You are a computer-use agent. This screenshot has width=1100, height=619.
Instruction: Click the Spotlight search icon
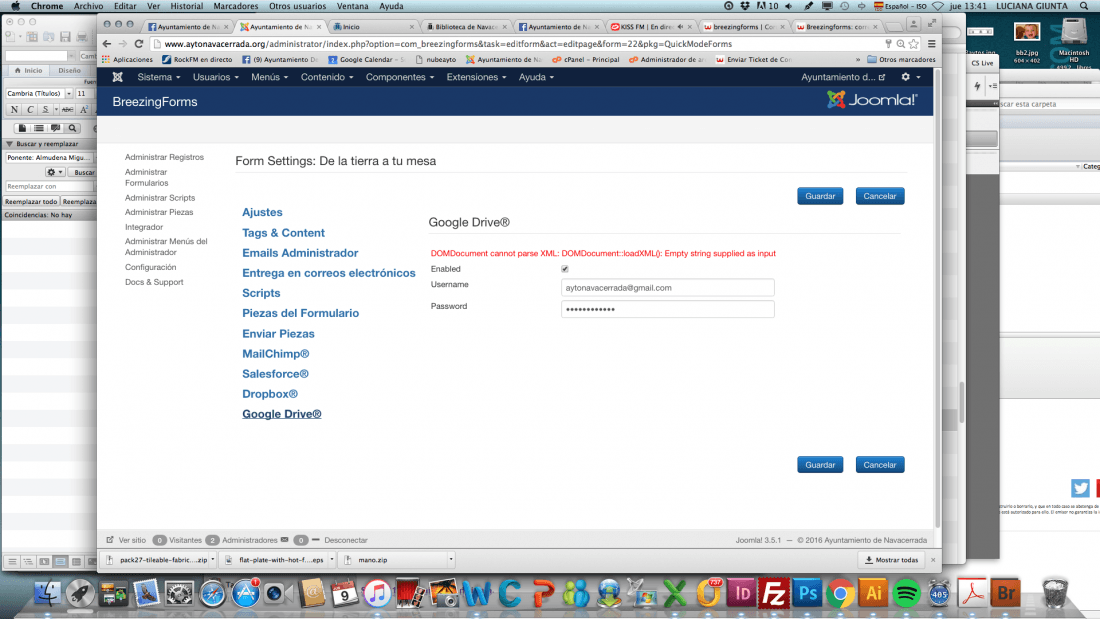click(x=1083, y=6)
